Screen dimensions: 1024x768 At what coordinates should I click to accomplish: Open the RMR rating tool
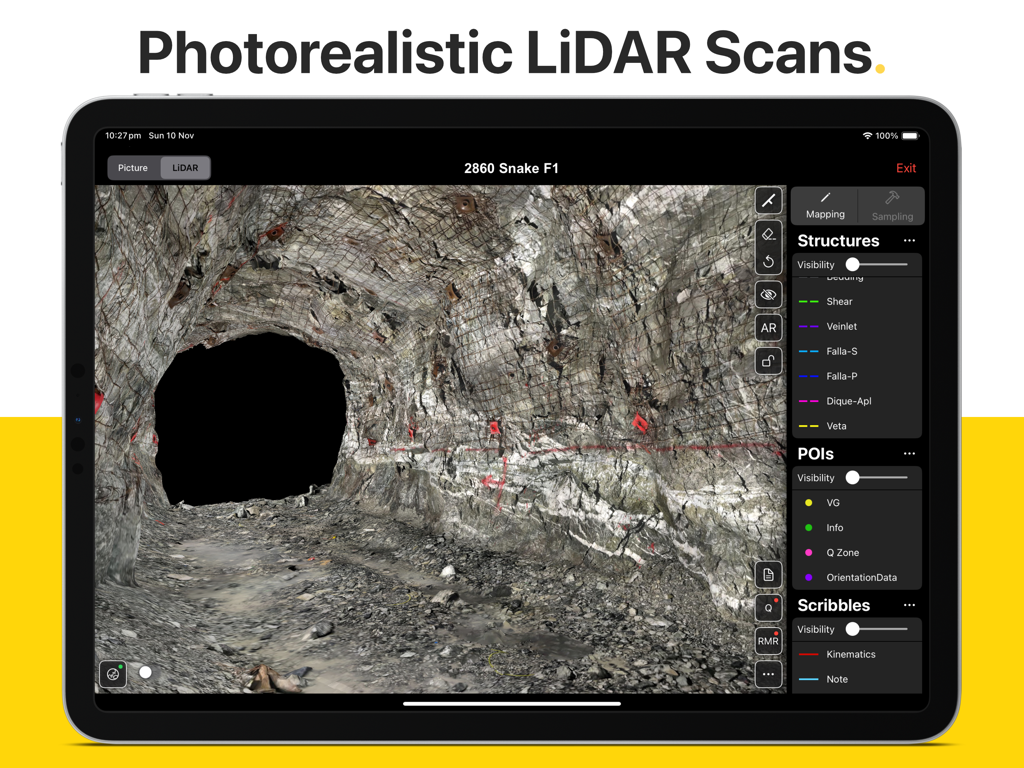pos(768,640)
